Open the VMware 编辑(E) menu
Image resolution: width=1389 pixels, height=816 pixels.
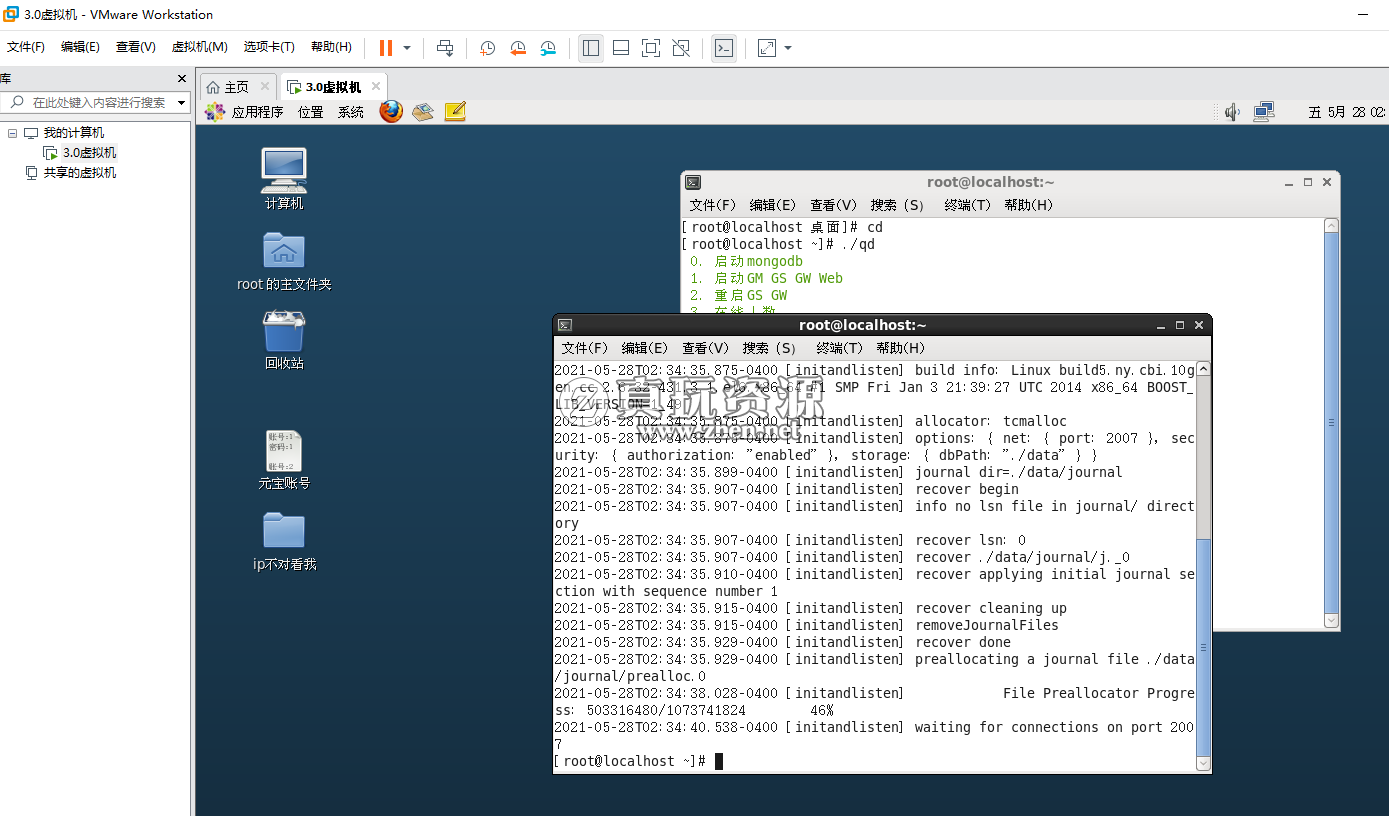tap(80, 47)
